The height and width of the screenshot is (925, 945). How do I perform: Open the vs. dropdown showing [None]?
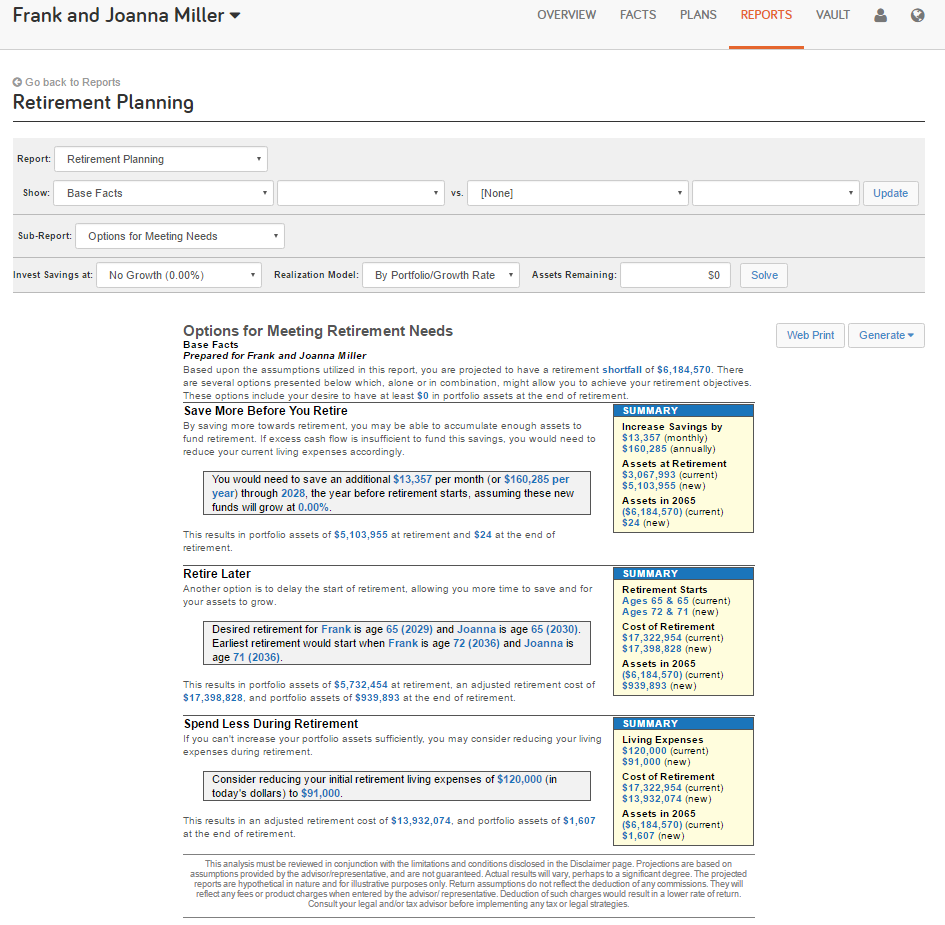tap(578, 193)
